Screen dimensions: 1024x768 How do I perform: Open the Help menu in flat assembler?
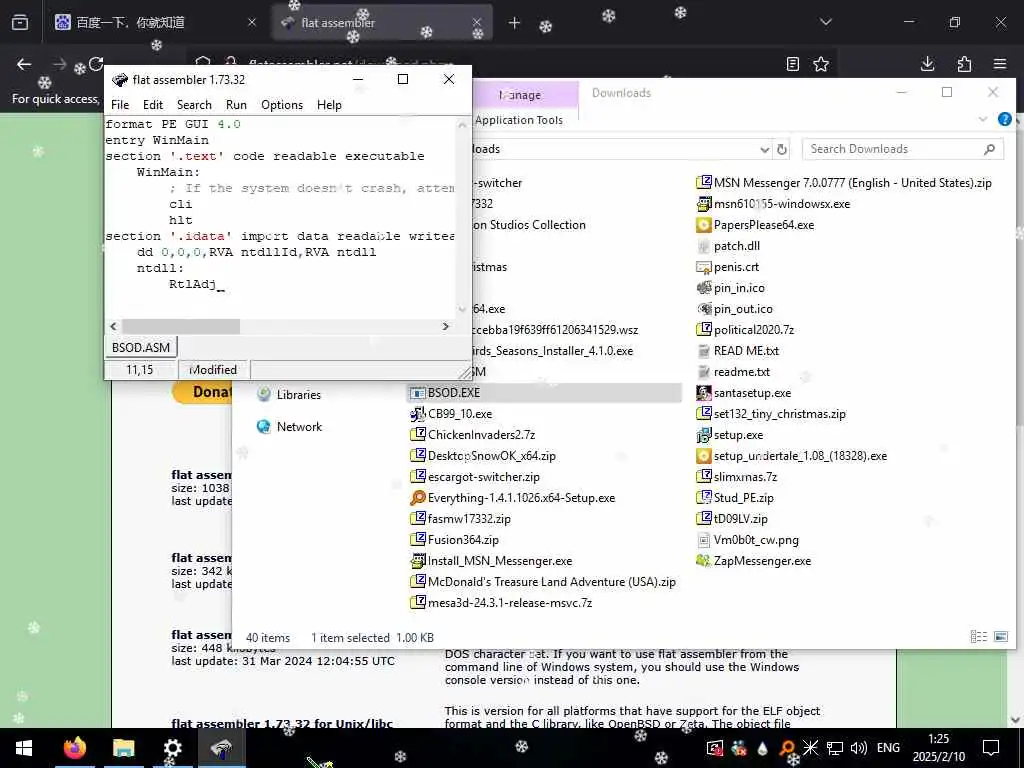(329, 104)
